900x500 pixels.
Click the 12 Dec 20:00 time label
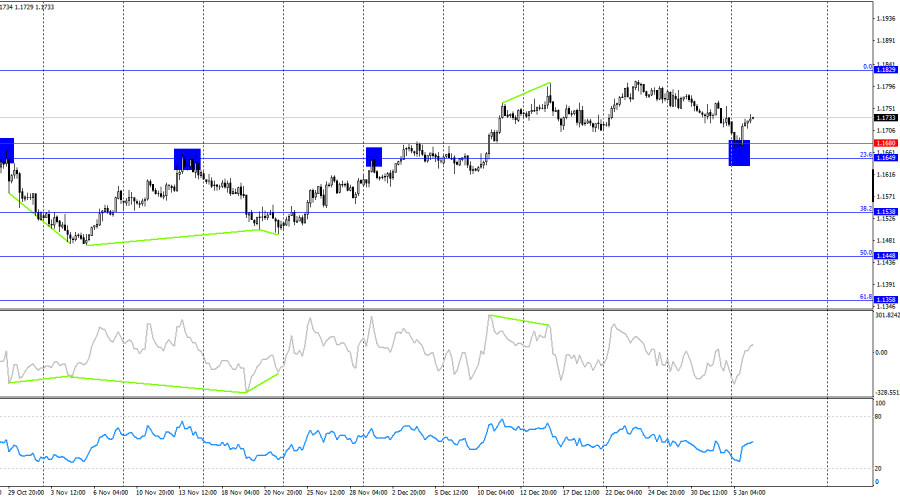click(538, 493)
